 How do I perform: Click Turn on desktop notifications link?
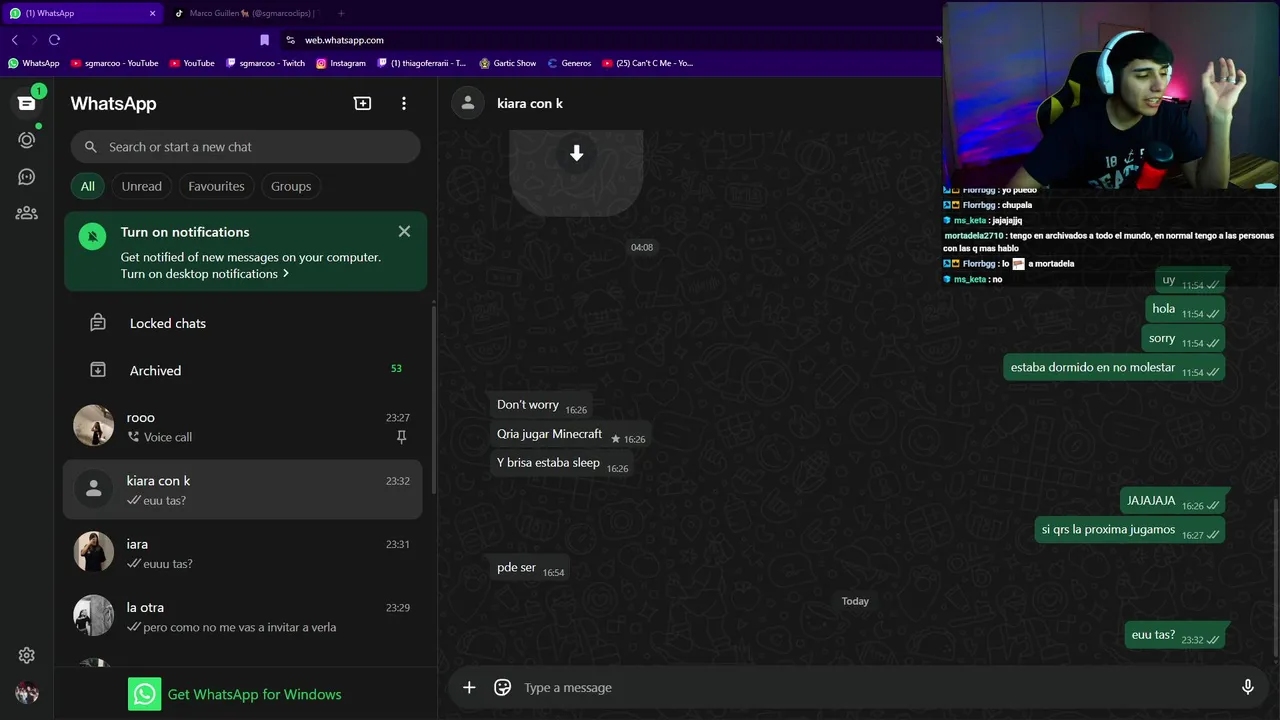click(x=205, y=274)
